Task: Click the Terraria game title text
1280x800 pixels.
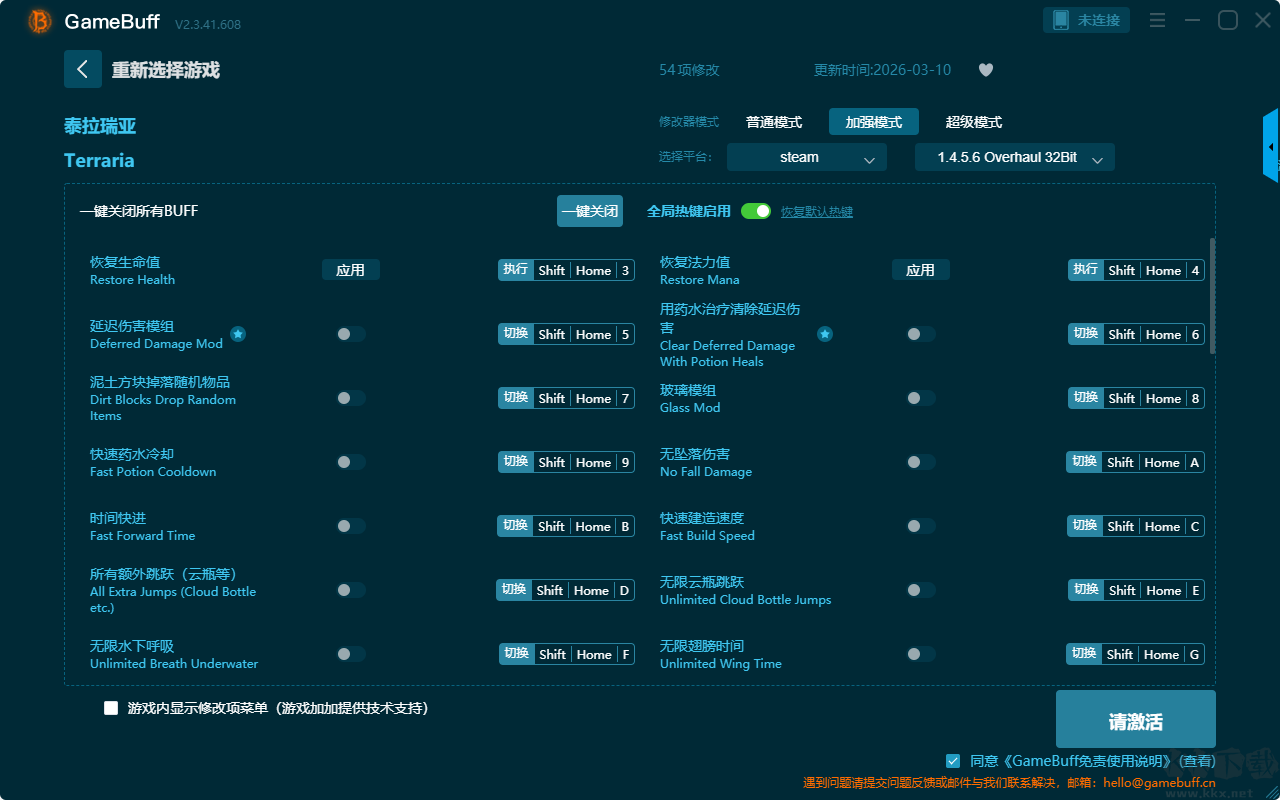Action: pyautogui.click(x=99, y=160)
